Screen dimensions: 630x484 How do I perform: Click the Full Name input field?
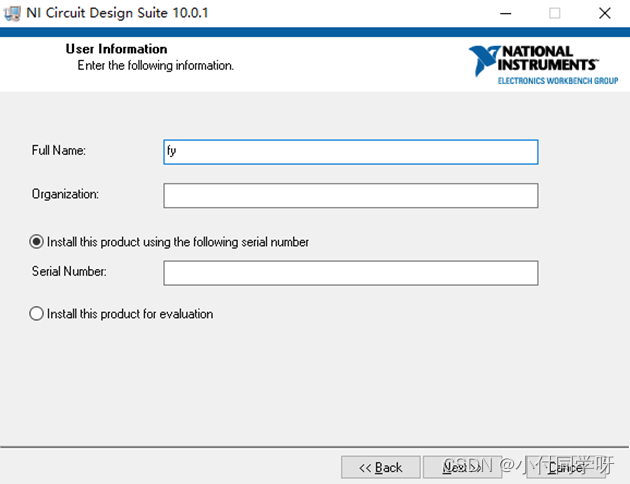351,152
